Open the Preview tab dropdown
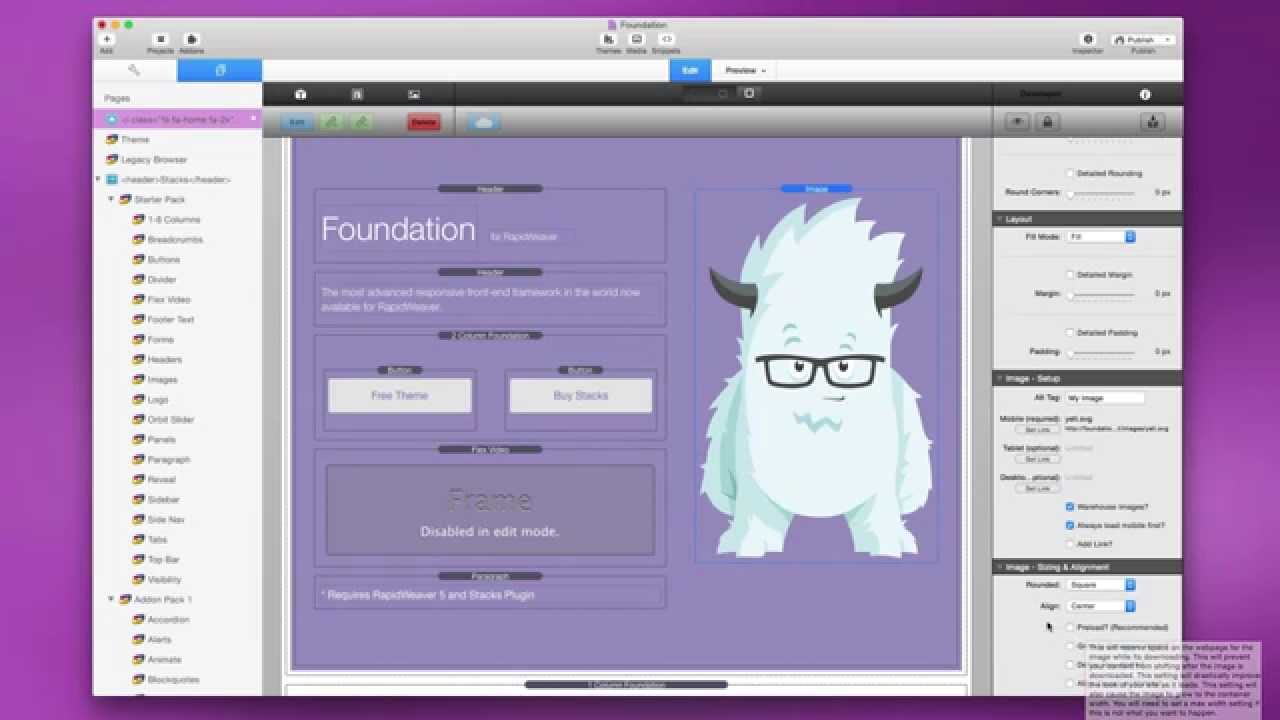The height and width of the screenshot is (720, 1280). coord(745,70)
